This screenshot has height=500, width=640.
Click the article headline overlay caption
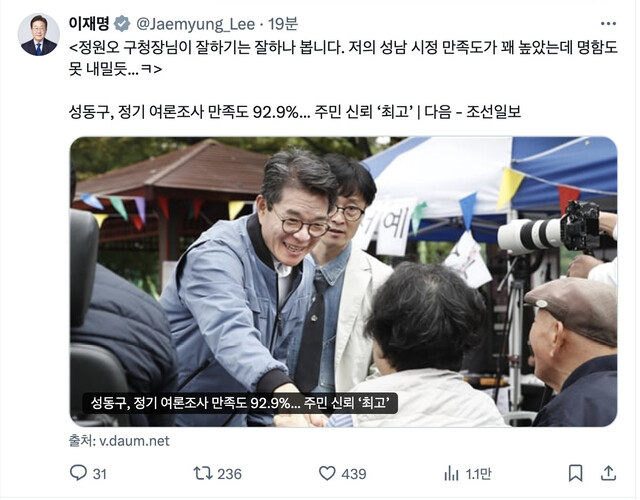240,403
